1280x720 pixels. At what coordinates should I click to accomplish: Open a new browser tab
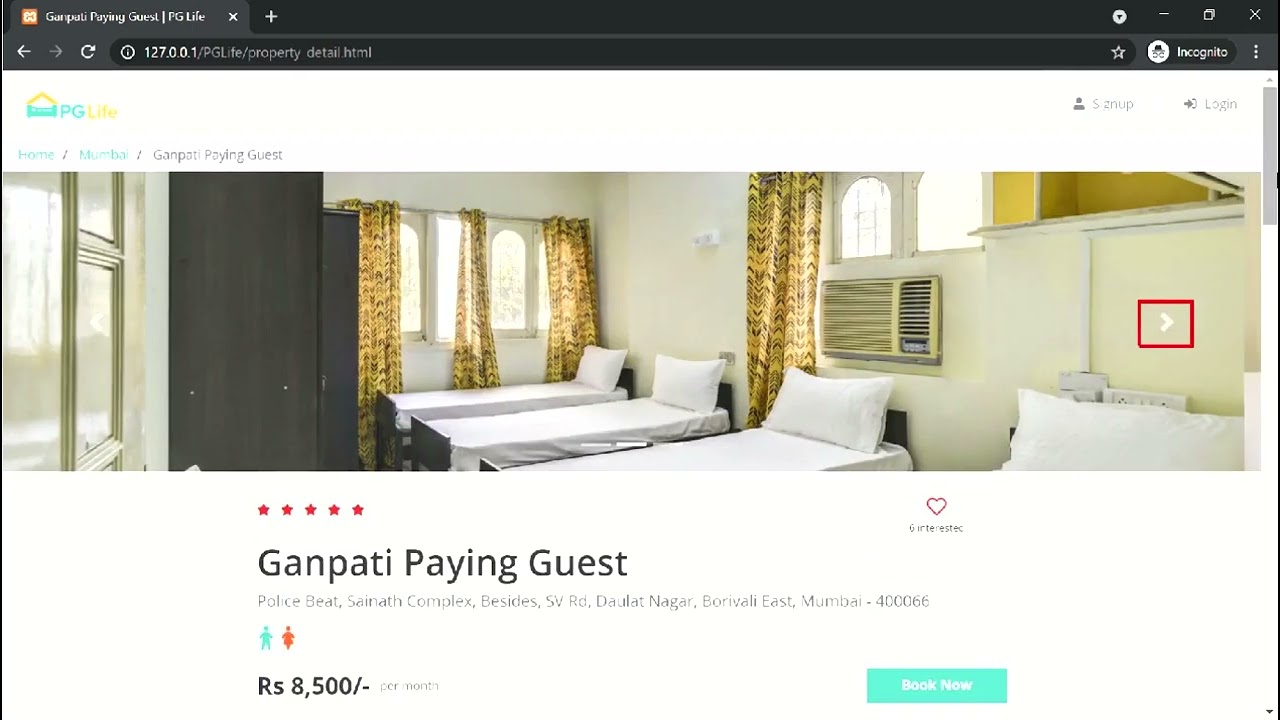(x=271, y=16)
